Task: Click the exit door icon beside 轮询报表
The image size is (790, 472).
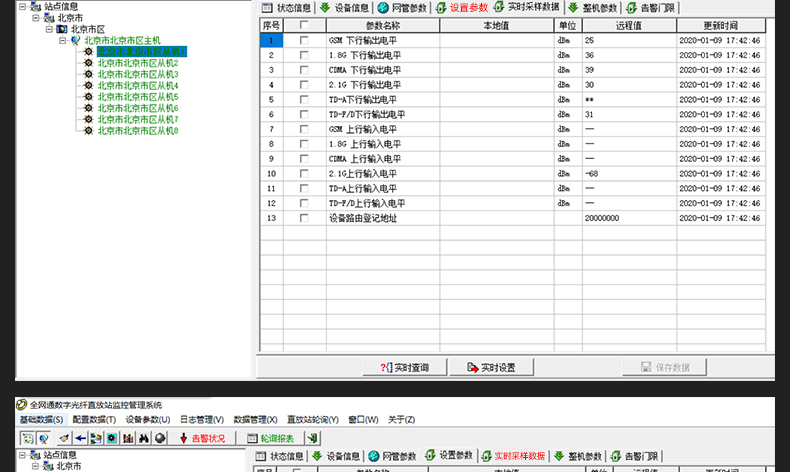Action: tap(313, 438)
